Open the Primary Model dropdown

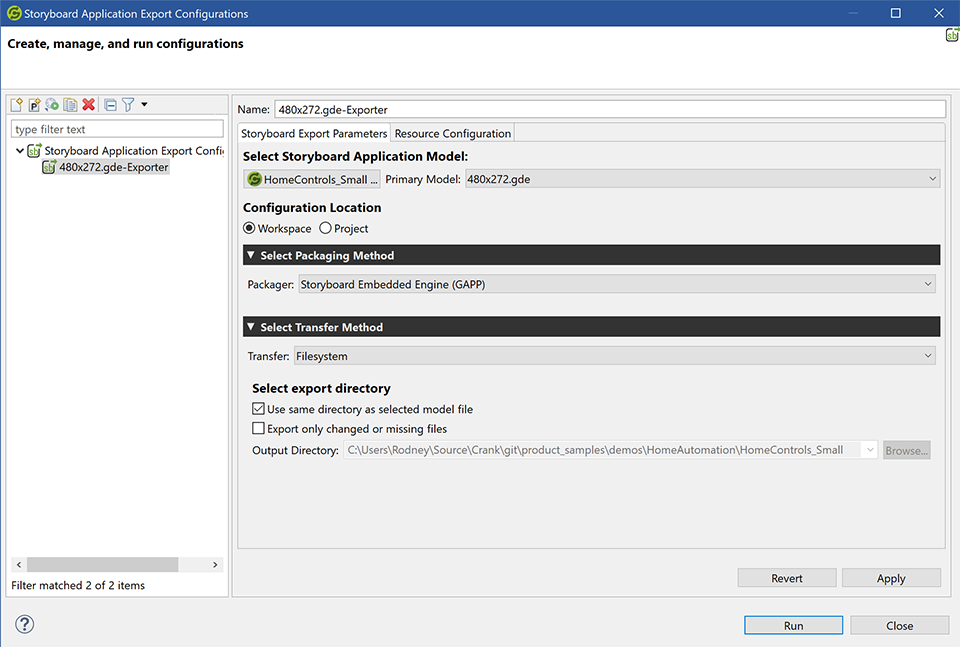click(x=702, y=179)
